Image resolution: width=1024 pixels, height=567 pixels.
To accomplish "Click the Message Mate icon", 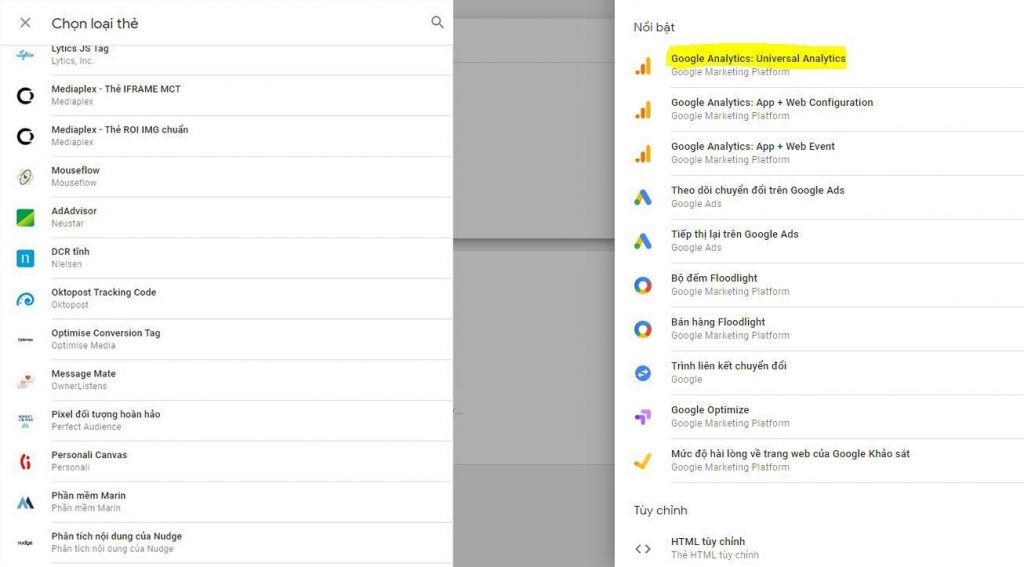I will [x=25, y=380].
